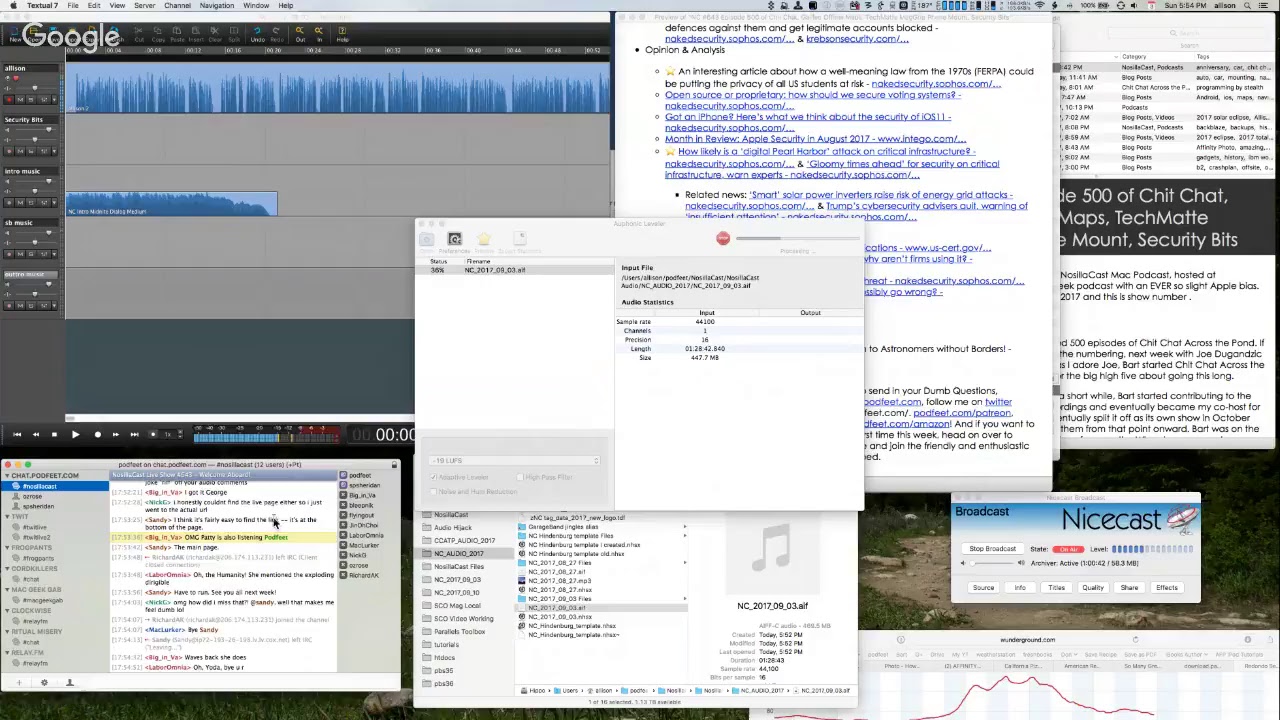
Task: Open the podfeet.com/patreon link
Action: [962, 413]
